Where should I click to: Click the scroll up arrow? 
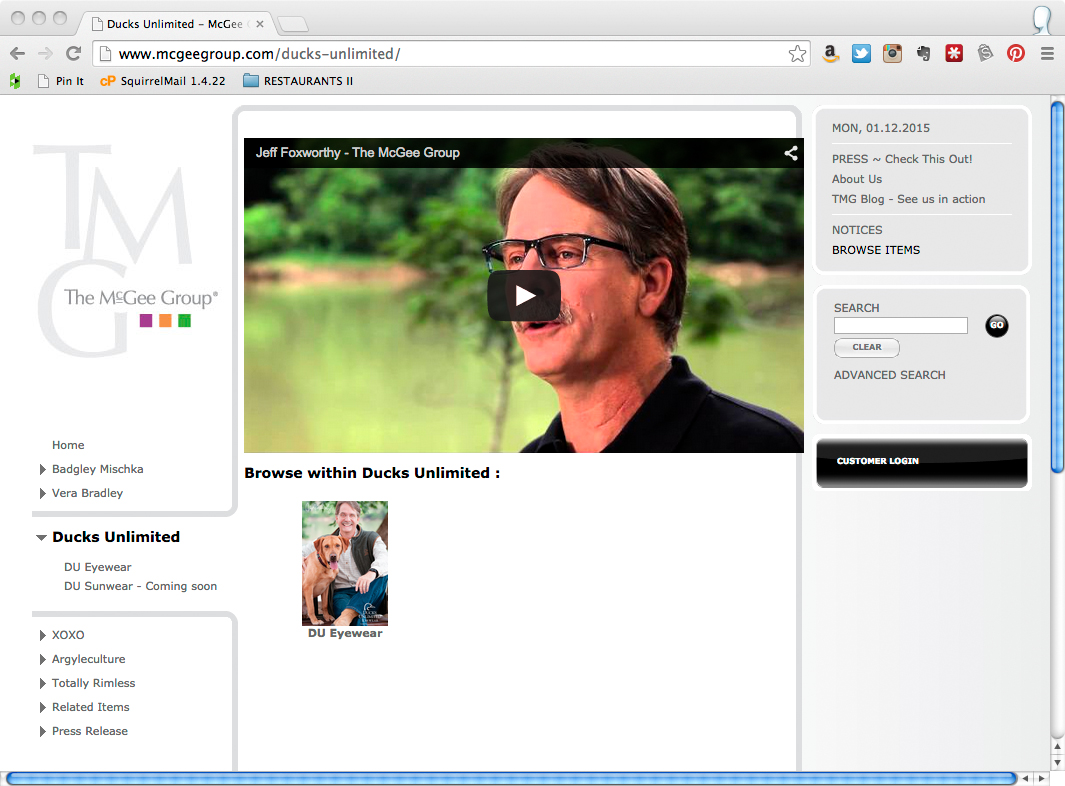pyautogui.click(x=1058, y=747)
